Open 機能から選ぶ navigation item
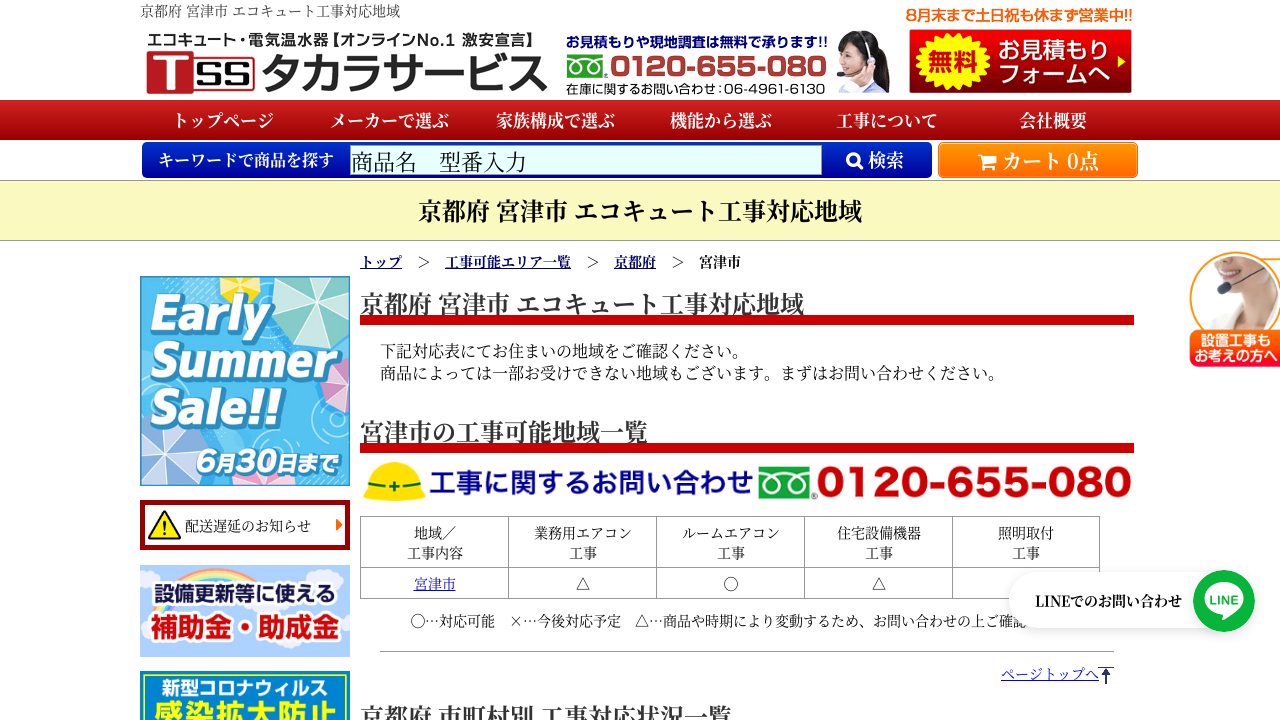 [x=721, y=121]
